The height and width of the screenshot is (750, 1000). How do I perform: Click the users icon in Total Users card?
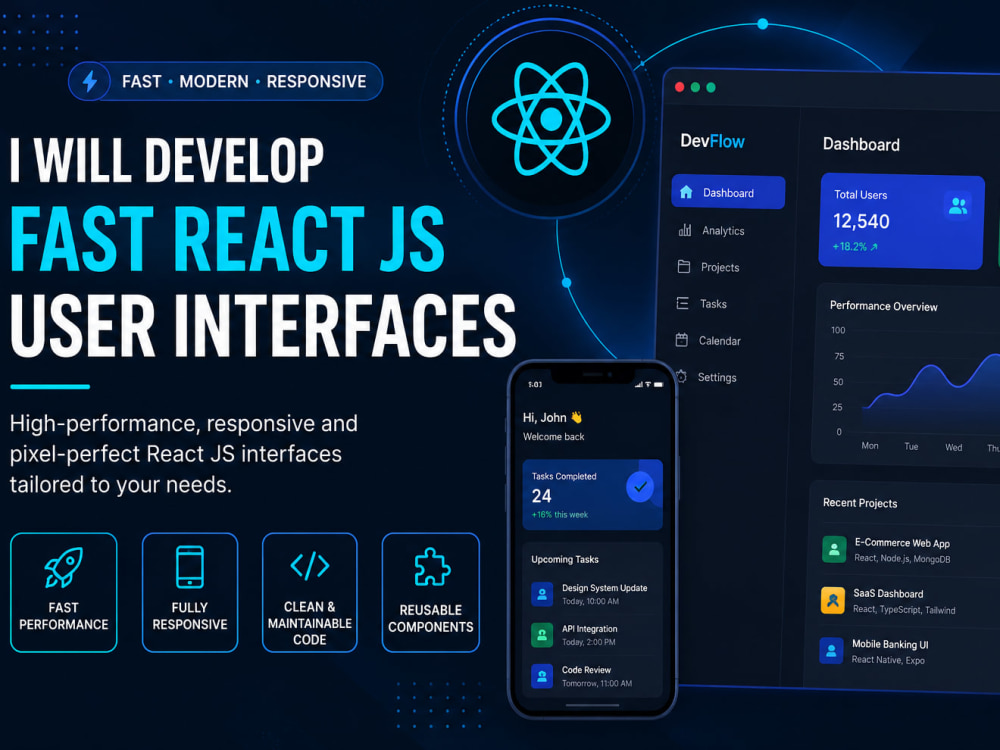958,206
